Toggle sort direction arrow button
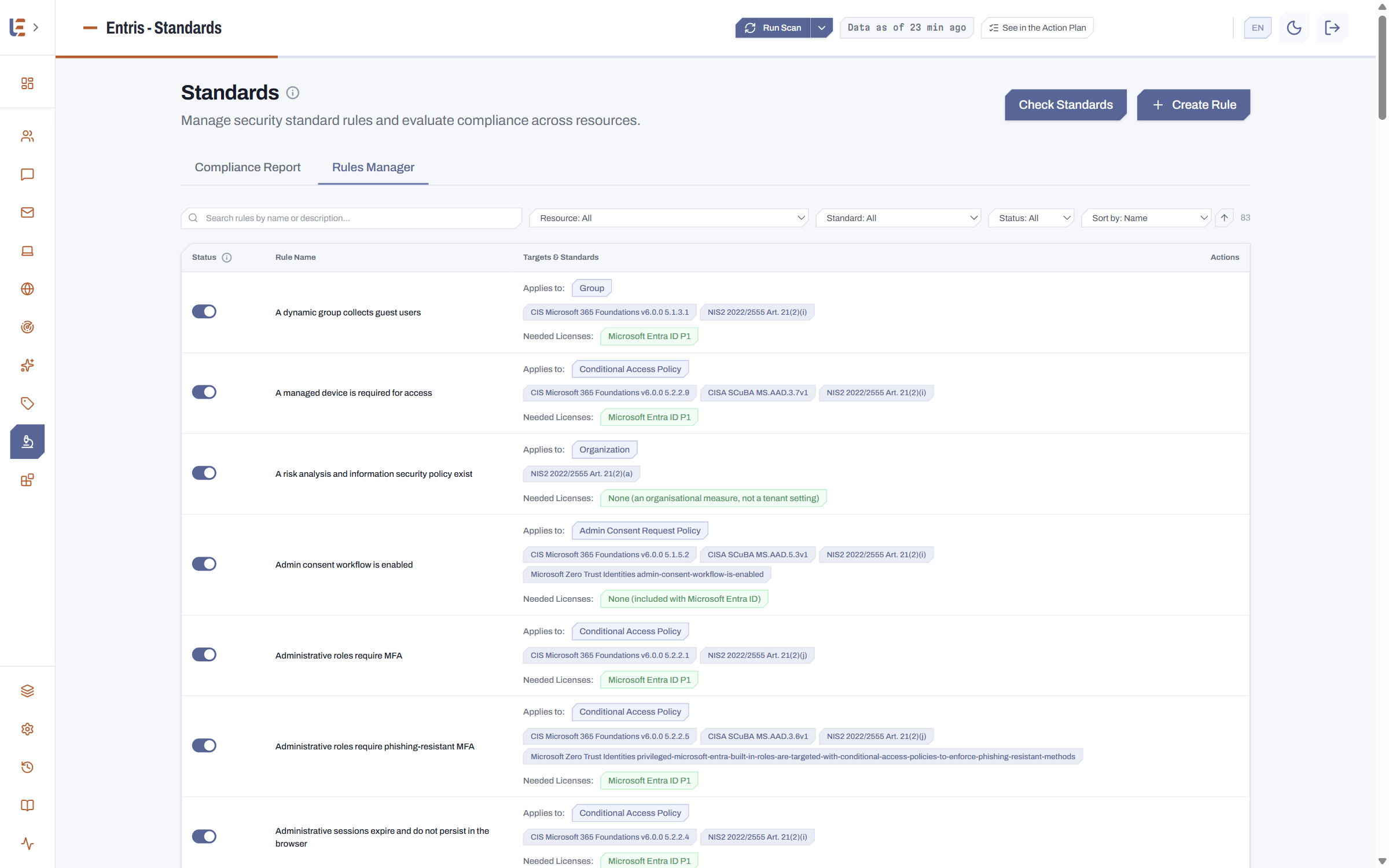Screen dimensions: 1389x868 (x=1225, y=218)
